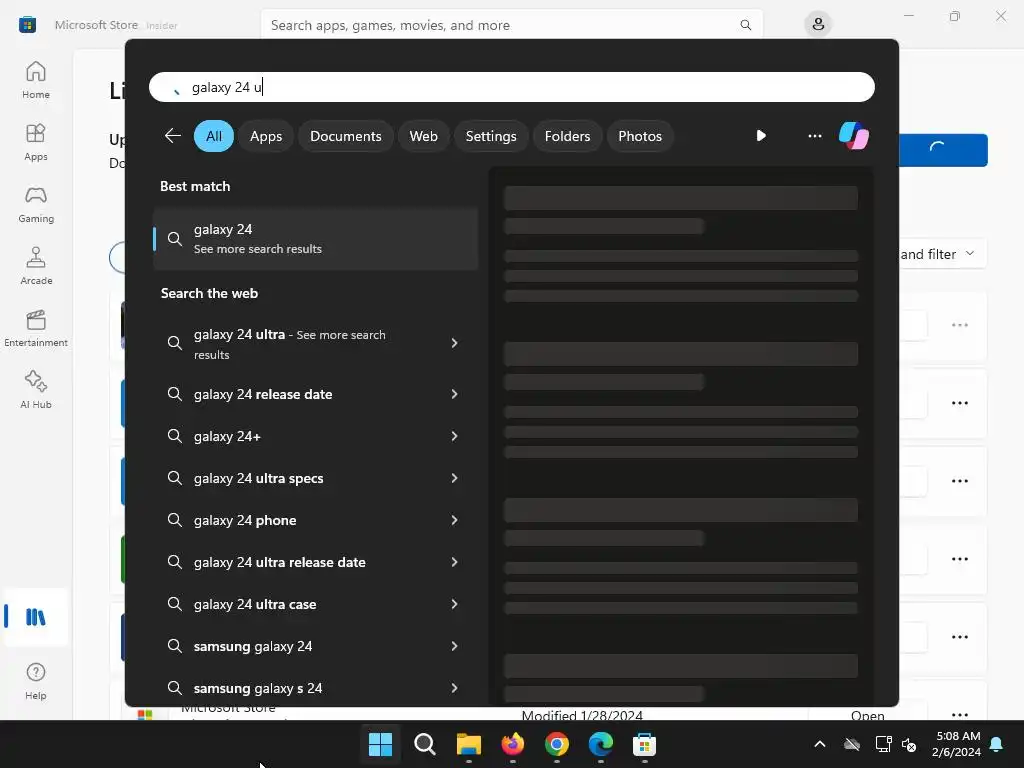Expand chevron for galaxy 24 release date
Viewport: 1024px width, 768px height.
(455, 394)
